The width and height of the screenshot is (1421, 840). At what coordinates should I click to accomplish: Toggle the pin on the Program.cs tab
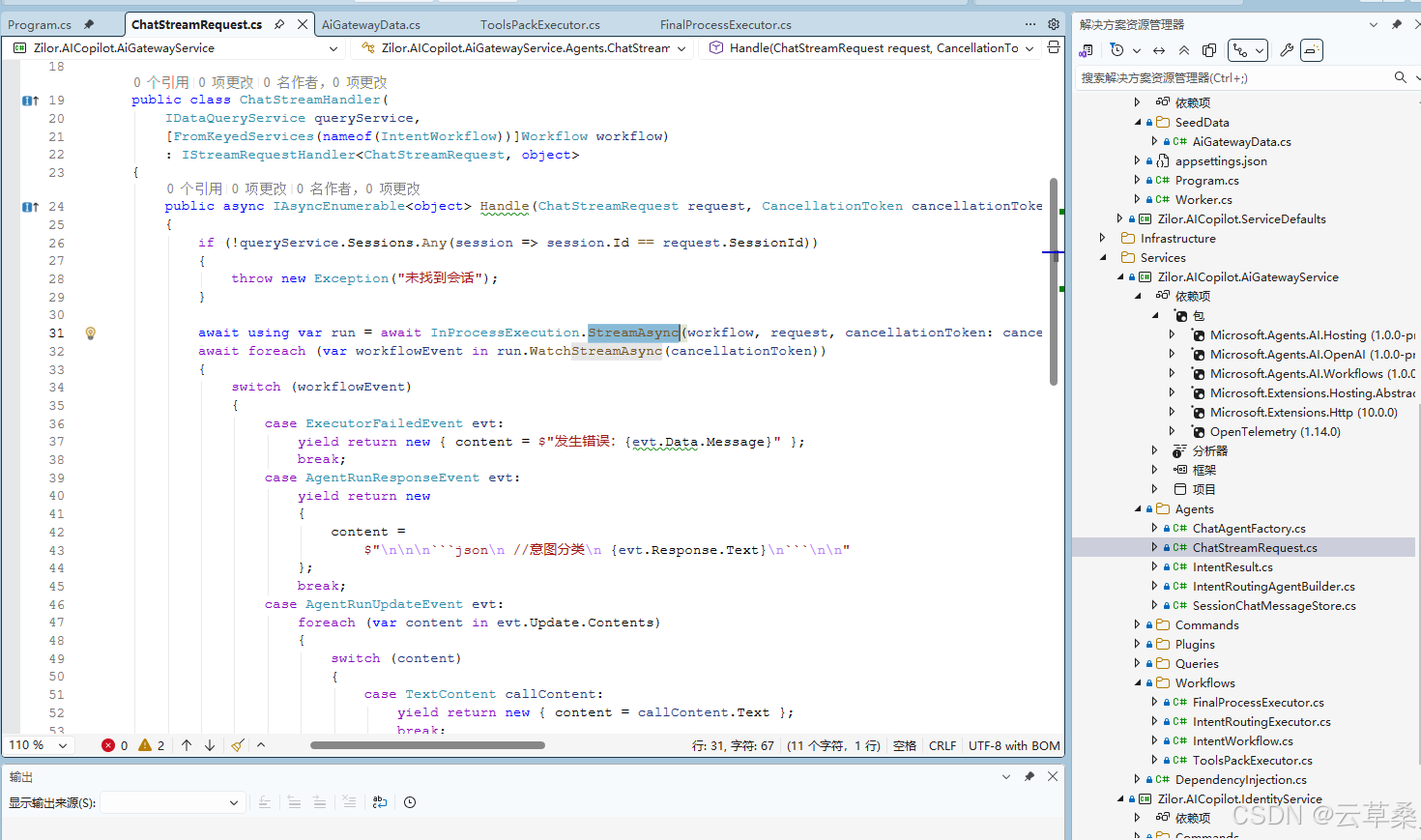click(x=89, y=24)
